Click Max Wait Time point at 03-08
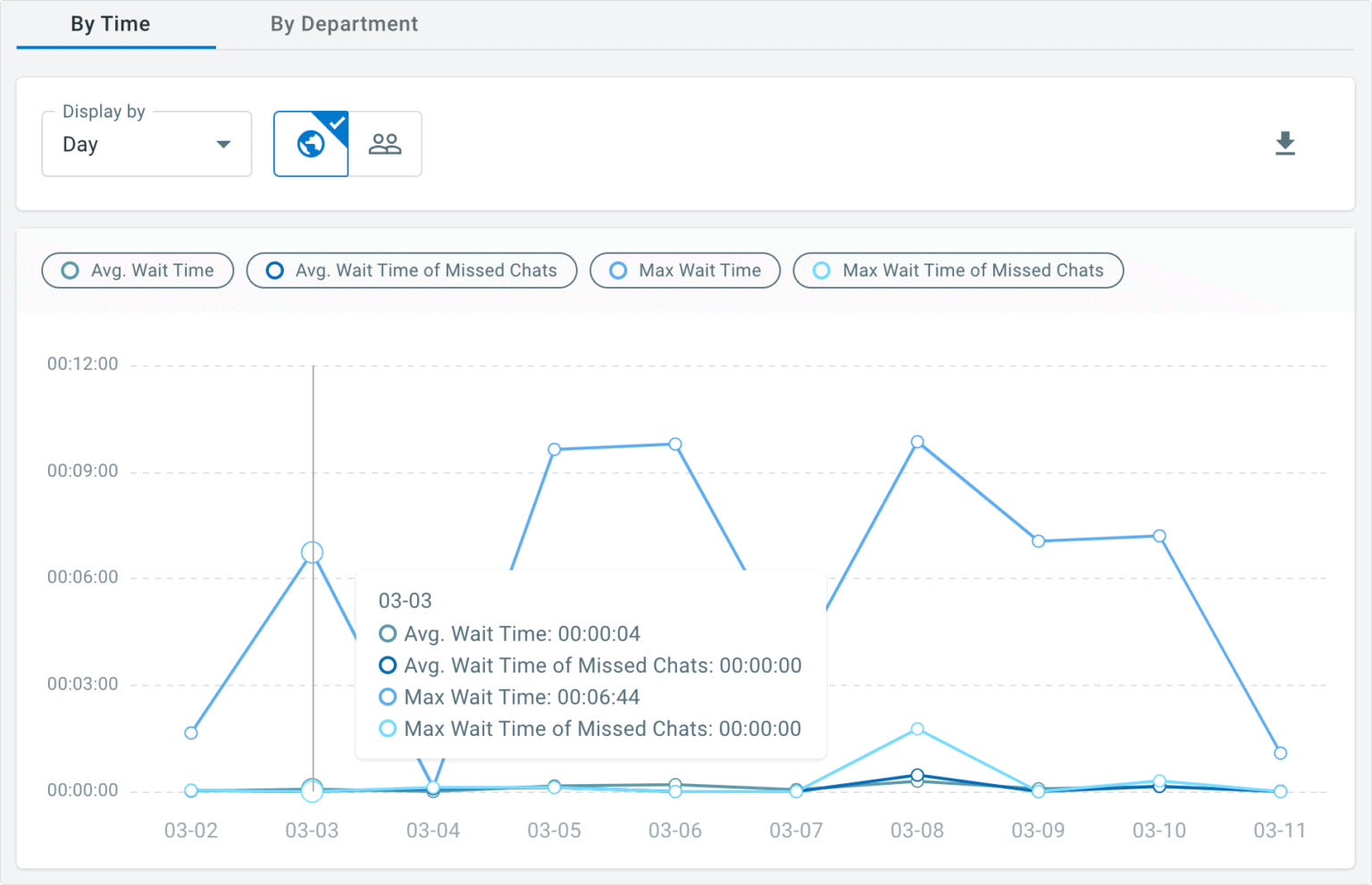 917,442
